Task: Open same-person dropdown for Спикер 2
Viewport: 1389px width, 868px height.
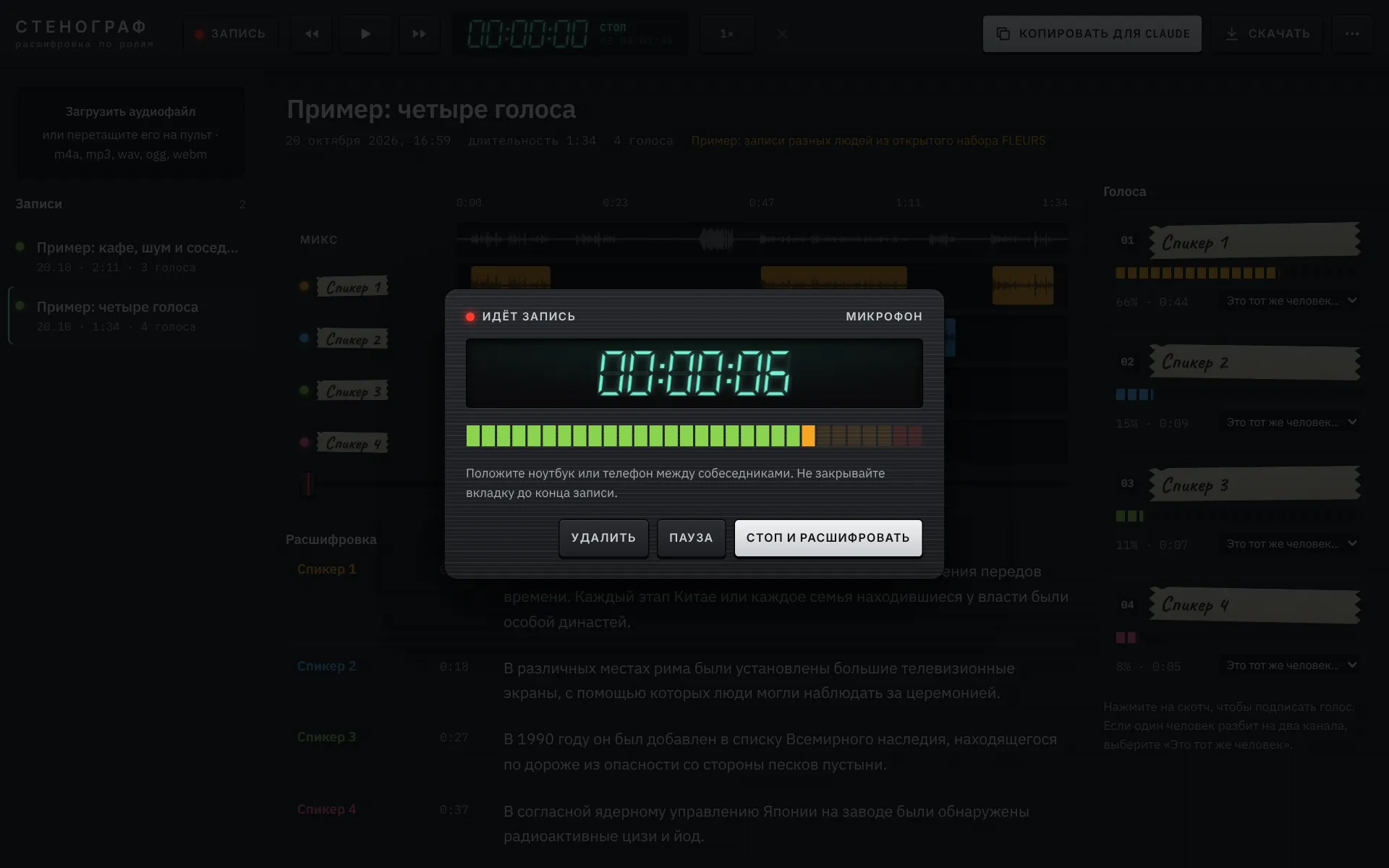Action: click(x=1290, y=422)
